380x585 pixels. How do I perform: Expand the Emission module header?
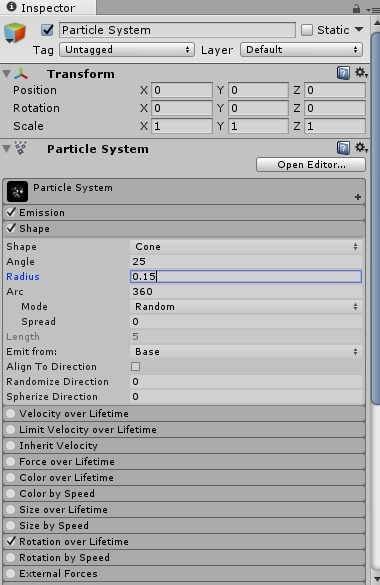(x=184, y=212)
